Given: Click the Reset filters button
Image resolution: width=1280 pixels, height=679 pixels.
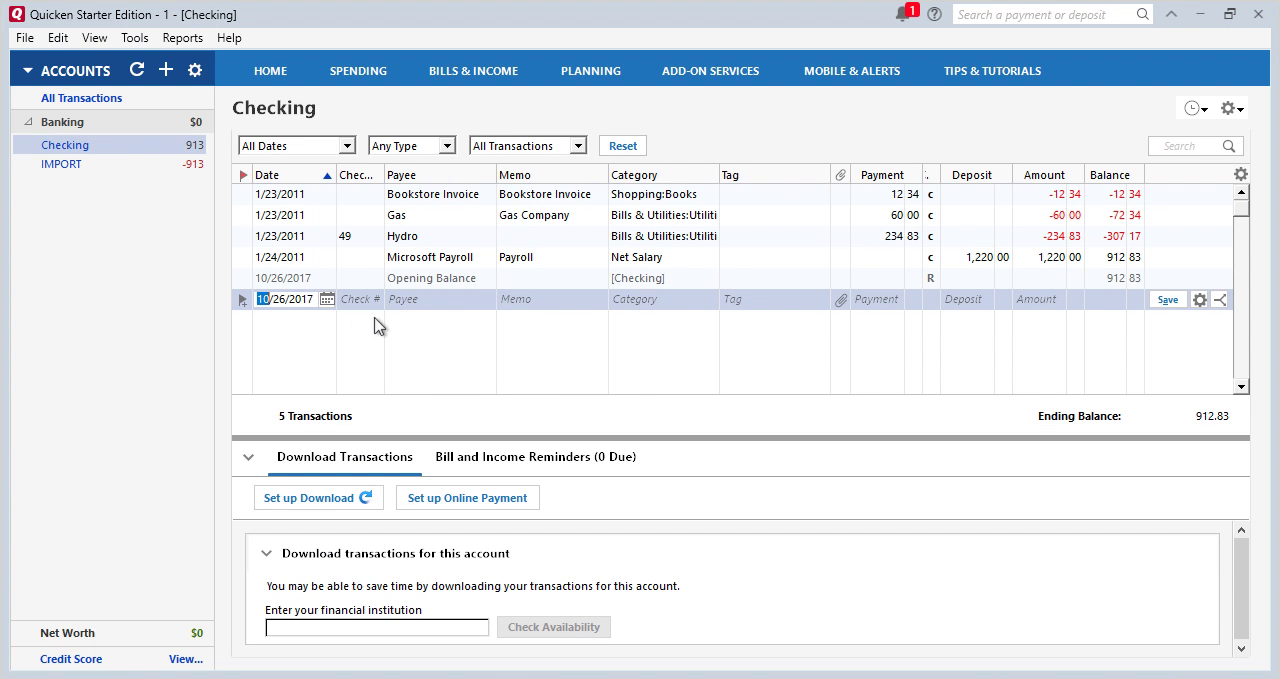Looking at the screenshot, I should coord(623,146).
